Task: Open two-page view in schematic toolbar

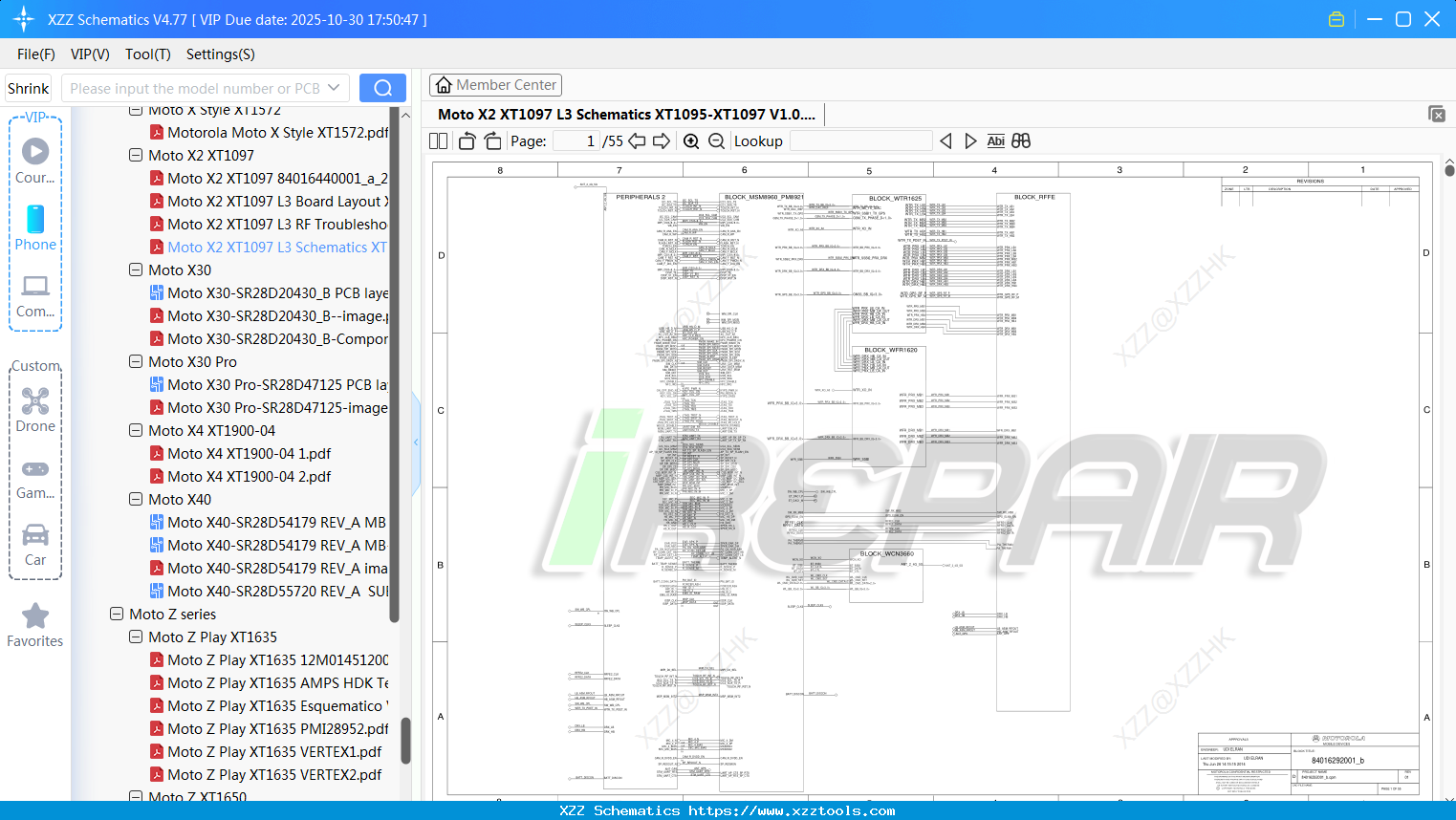Action: pos(437,140)
